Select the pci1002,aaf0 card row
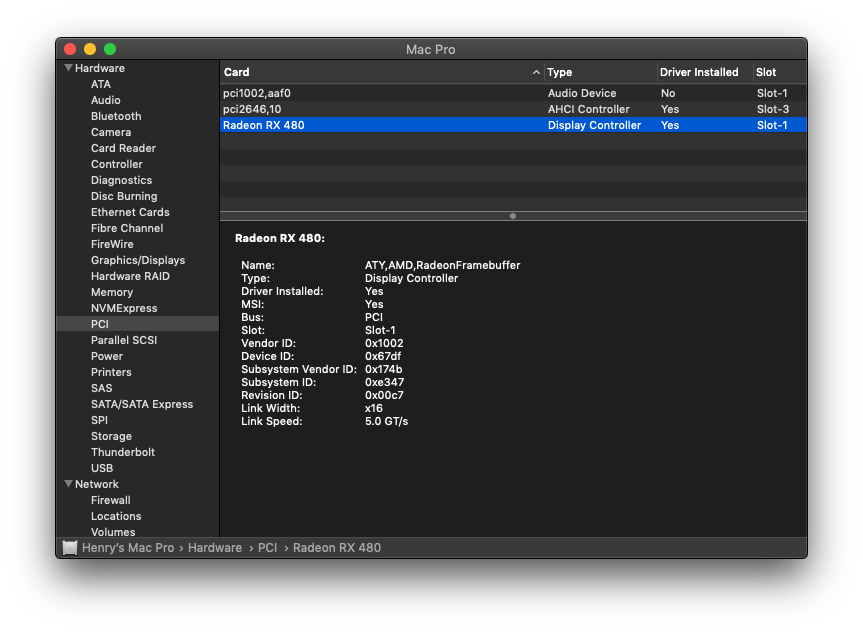Screen dimensions: 863x632 (x=513, y=93)
